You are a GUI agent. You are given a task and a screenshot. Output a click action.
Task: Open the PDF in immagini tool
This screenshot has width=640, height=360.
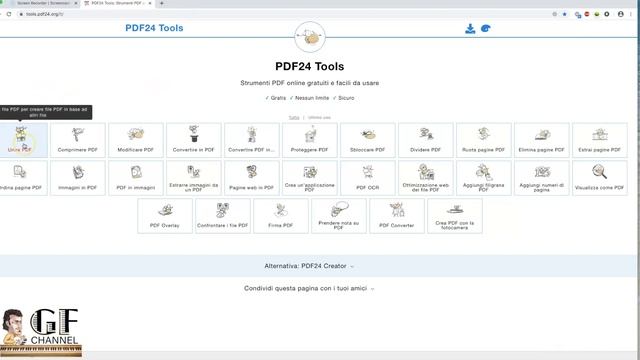click(x=136, y=178)
